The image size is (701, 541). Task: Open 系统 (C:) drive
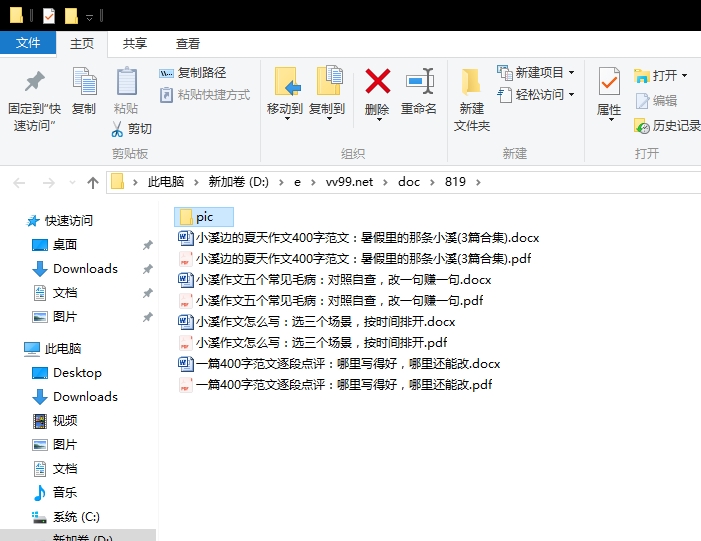pyautogui.click(x=66, y=516)
